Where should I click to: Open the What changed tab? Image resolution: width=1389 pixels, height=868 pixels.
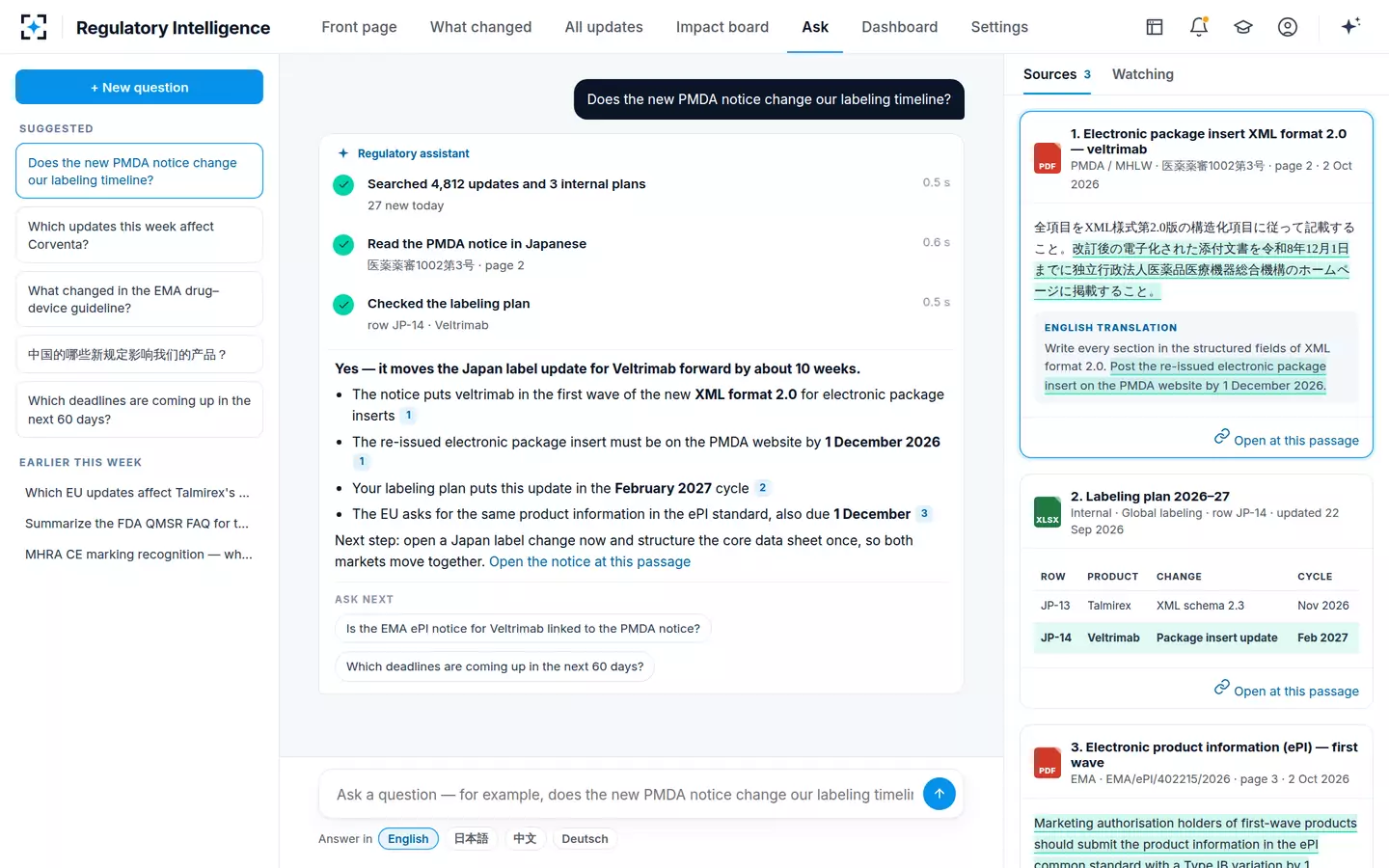point(480,27)
